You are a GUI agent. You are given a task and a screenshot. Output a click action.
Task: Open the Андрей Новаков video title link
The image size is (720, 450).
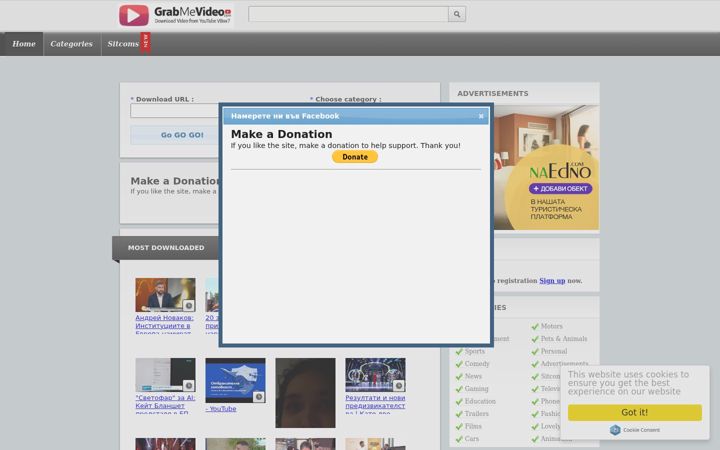[x=164, y=324]
